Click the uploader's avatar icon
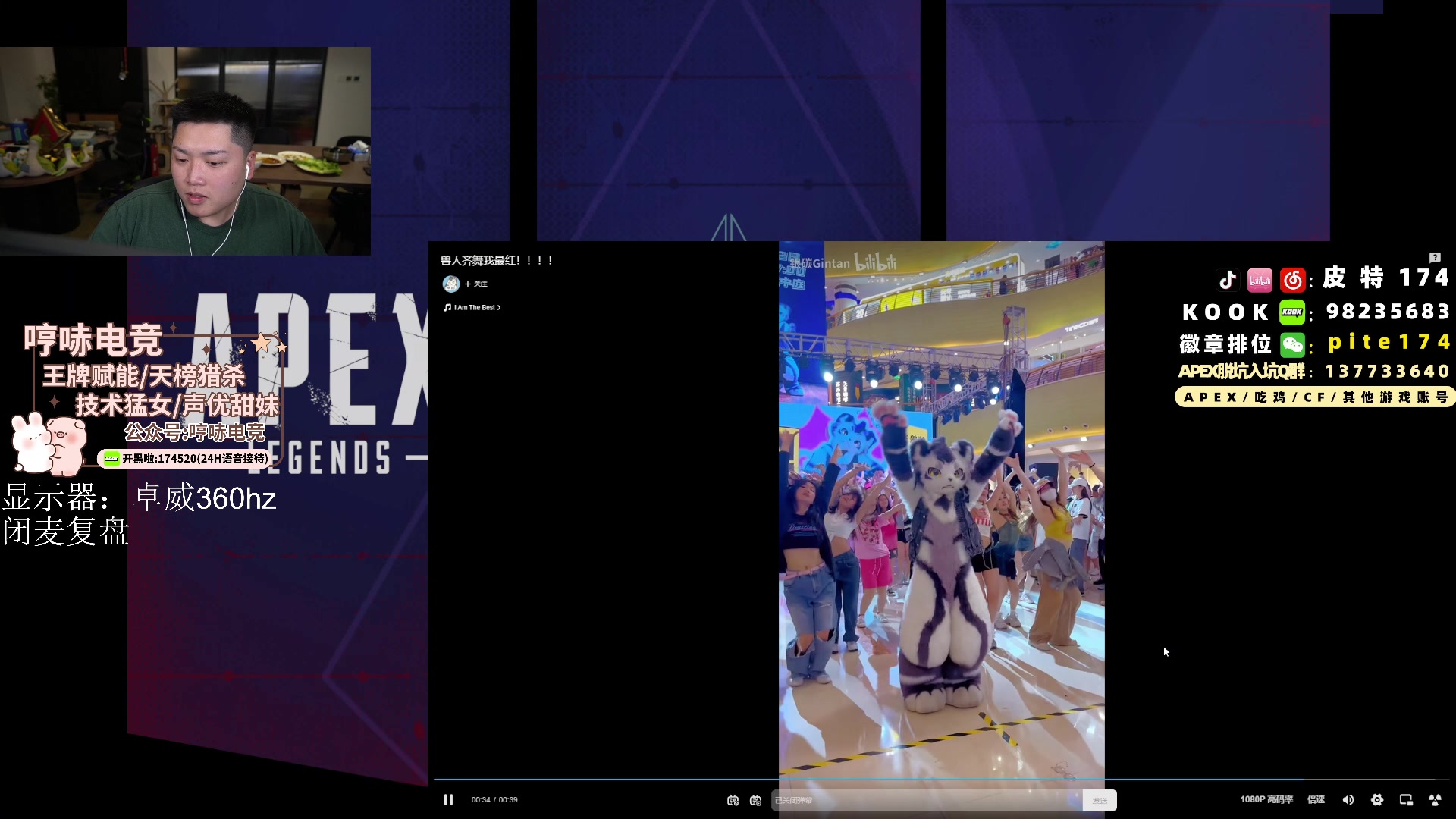The height and width of the screenshot is (819, 1456). 451,284
